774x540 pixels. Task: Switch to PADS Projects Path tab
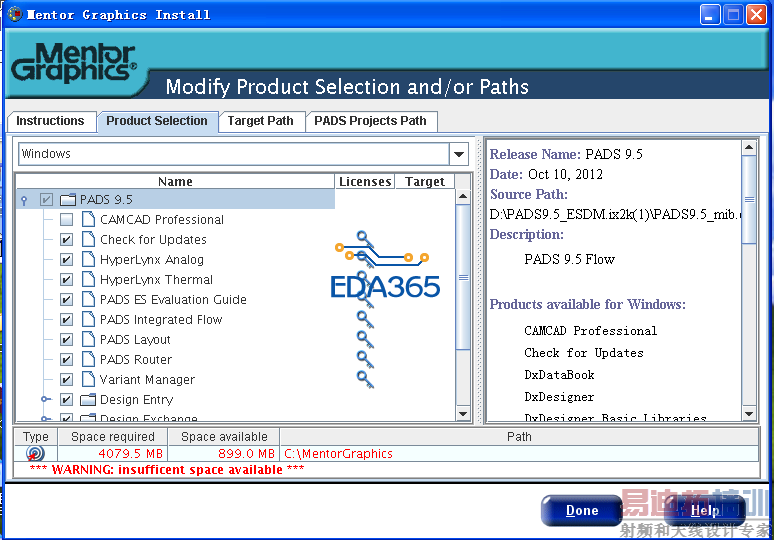[370, 121]
